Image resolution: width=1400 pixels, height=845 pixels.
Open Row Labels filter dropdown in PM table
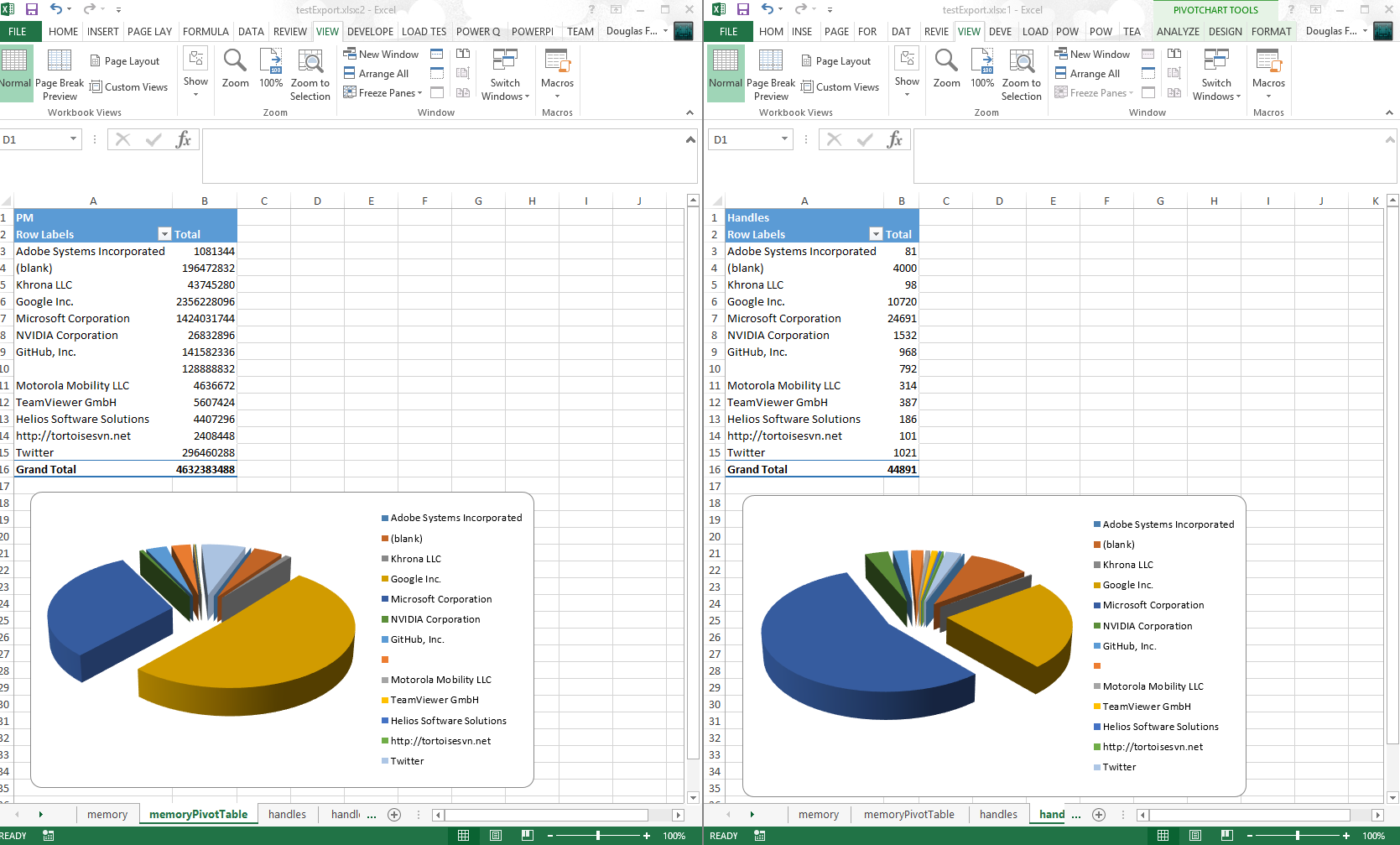click(164, 234)
